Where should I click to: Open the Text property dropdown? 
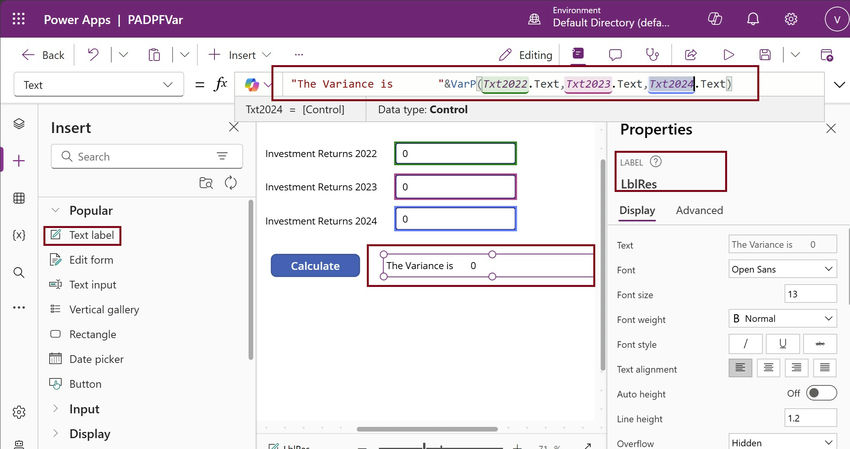pyautogui.click(x=99, y=85)
